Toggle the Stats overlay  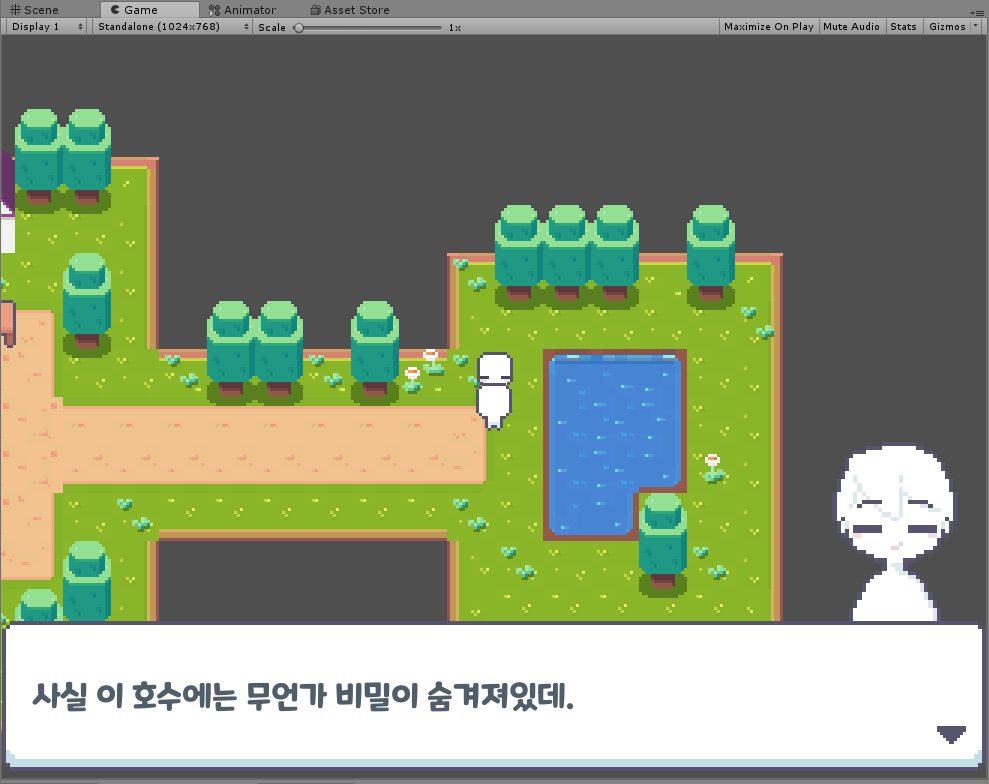coord(903,26)
